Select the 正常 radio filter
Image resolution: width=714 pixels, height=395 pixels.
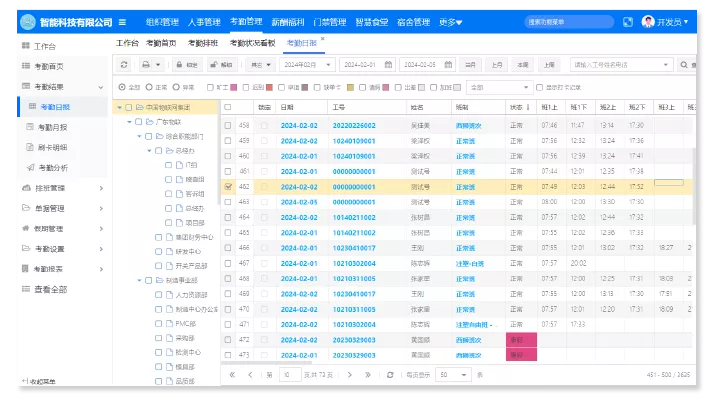click(x=149, y=87)
